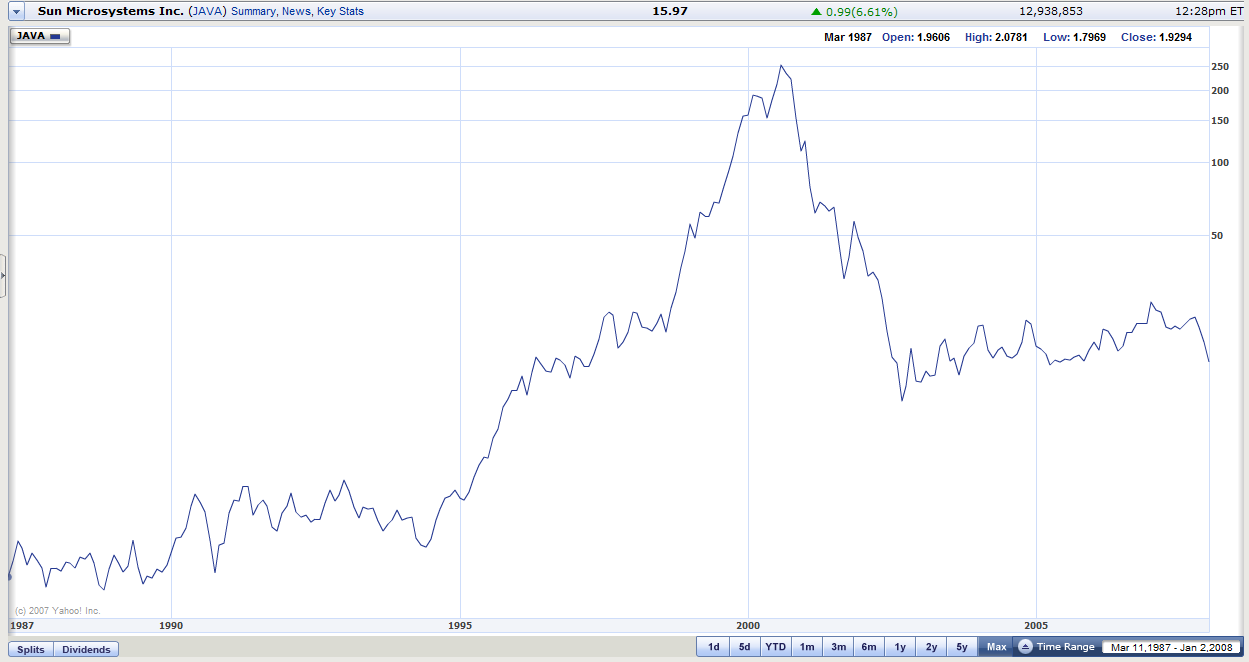
Task: Click the 50 y-axis label
Action: pyautogui.click(x=1217, y=236)
